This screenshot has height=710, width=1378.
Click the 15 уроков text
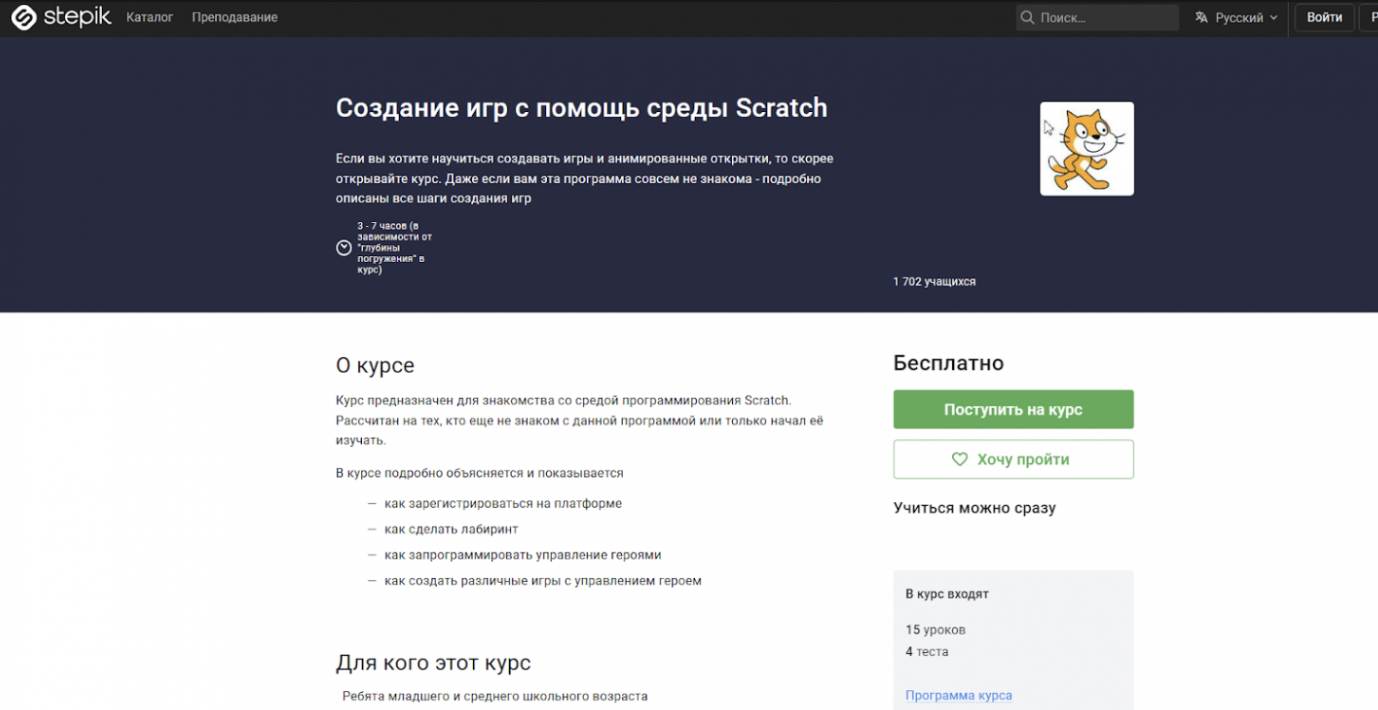[935, 630]
